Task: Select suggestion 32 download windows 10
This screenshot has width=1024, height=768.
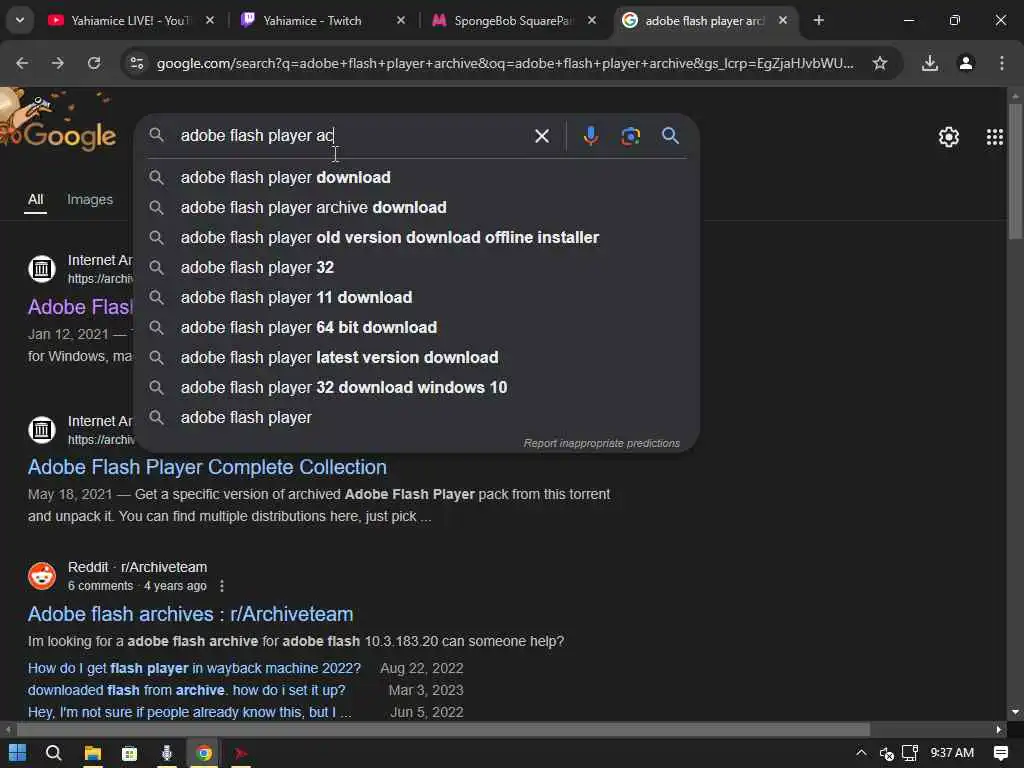Action: [417, 388]
